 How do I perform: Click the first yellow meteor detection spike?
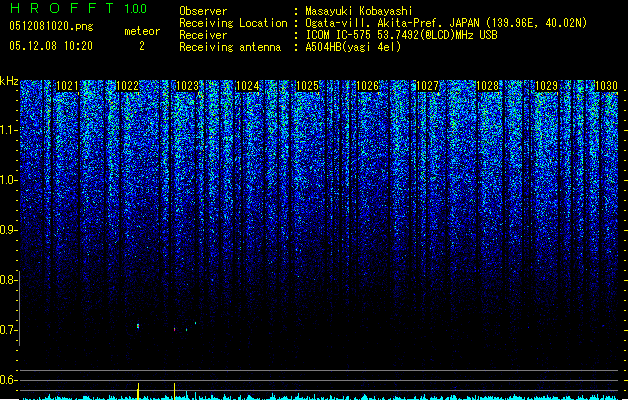pos(138,391)
